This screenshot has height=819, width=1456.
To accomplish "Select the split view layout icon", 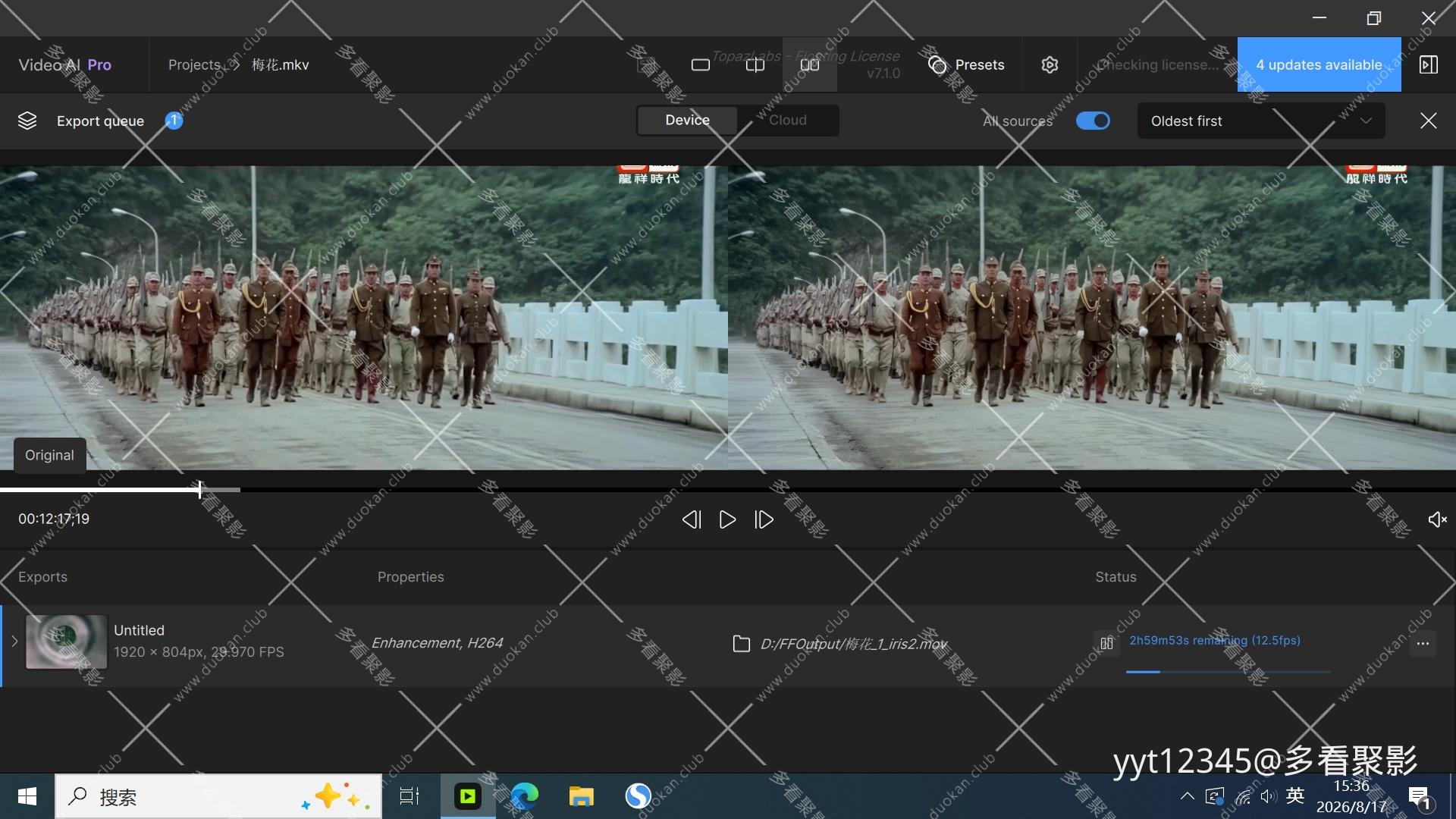I will (755, 65).
